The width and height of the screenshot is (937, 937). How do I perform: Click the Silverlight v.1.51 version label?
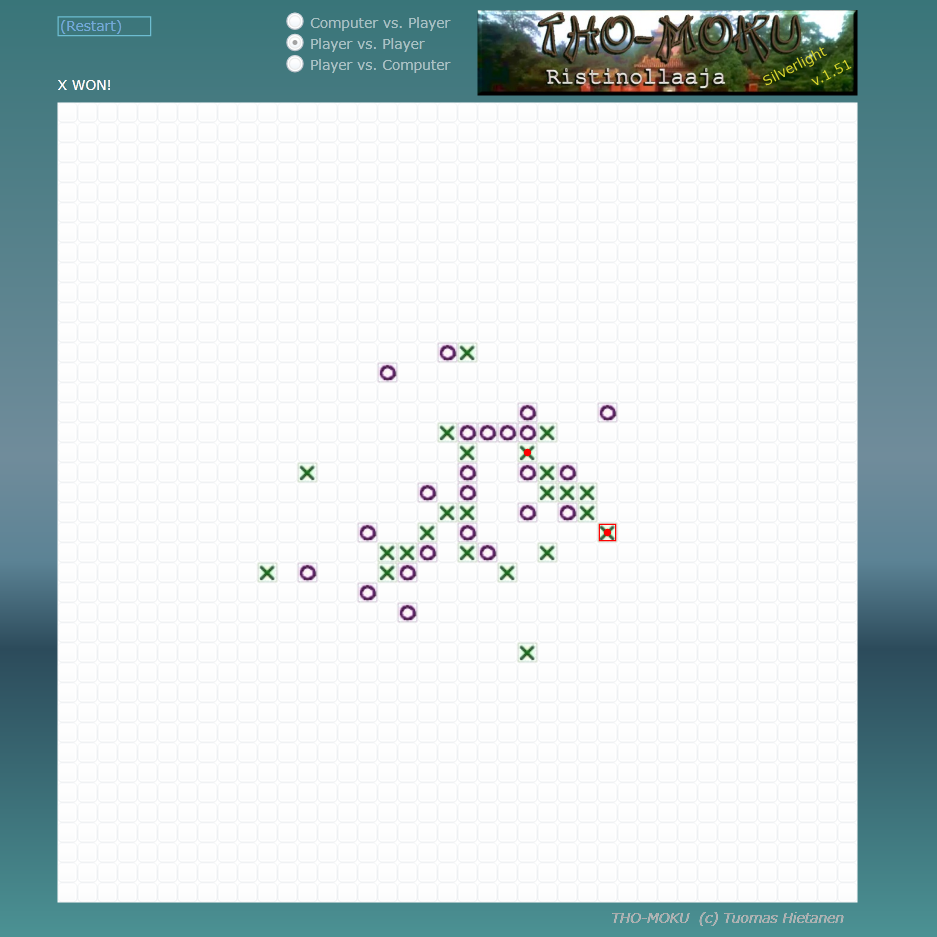pos(807,67)
